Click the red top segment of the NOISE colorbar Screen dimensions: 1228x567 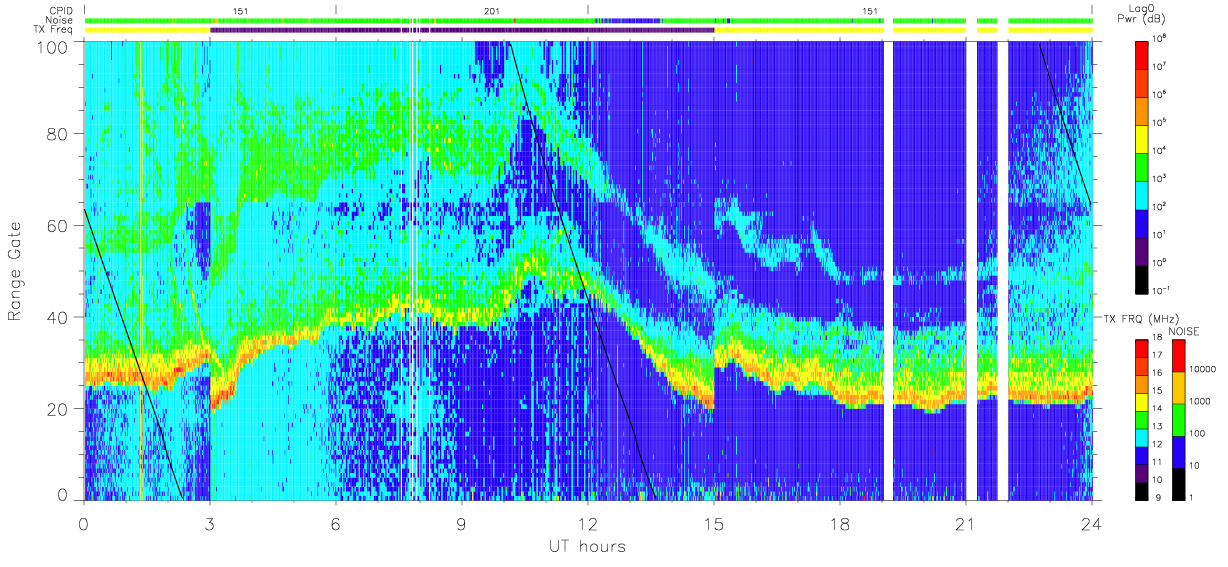[x=1179, y=356]
